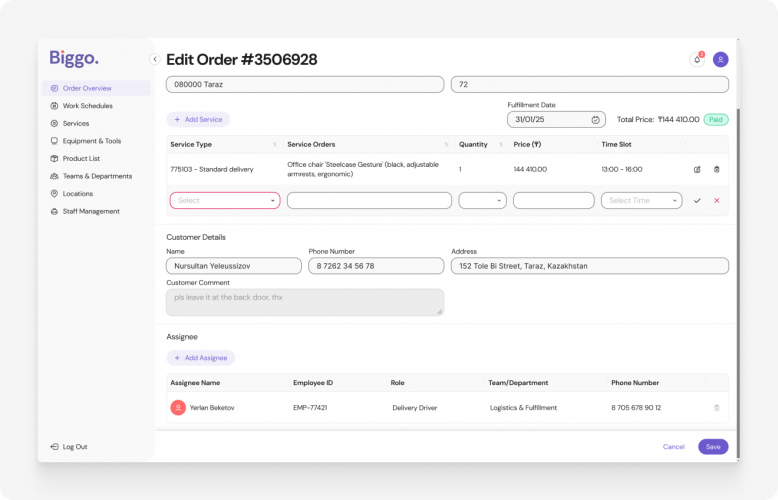Screen dimensions: 778x500
Task: Sort by Service Orders column
Action: [446, 144]
